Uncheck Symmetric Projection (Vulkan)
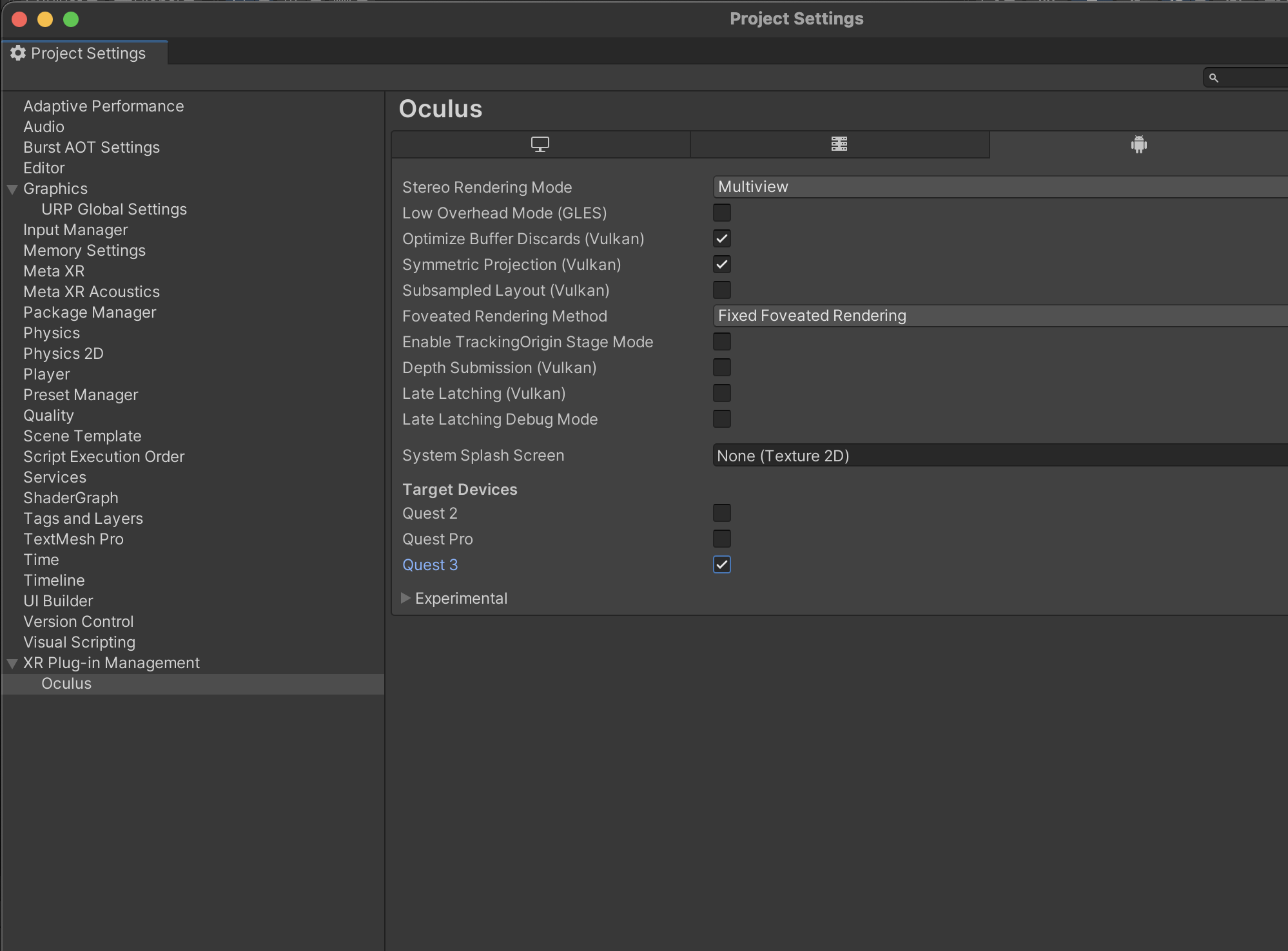The image size is (1288, 951). coord(721,264)
